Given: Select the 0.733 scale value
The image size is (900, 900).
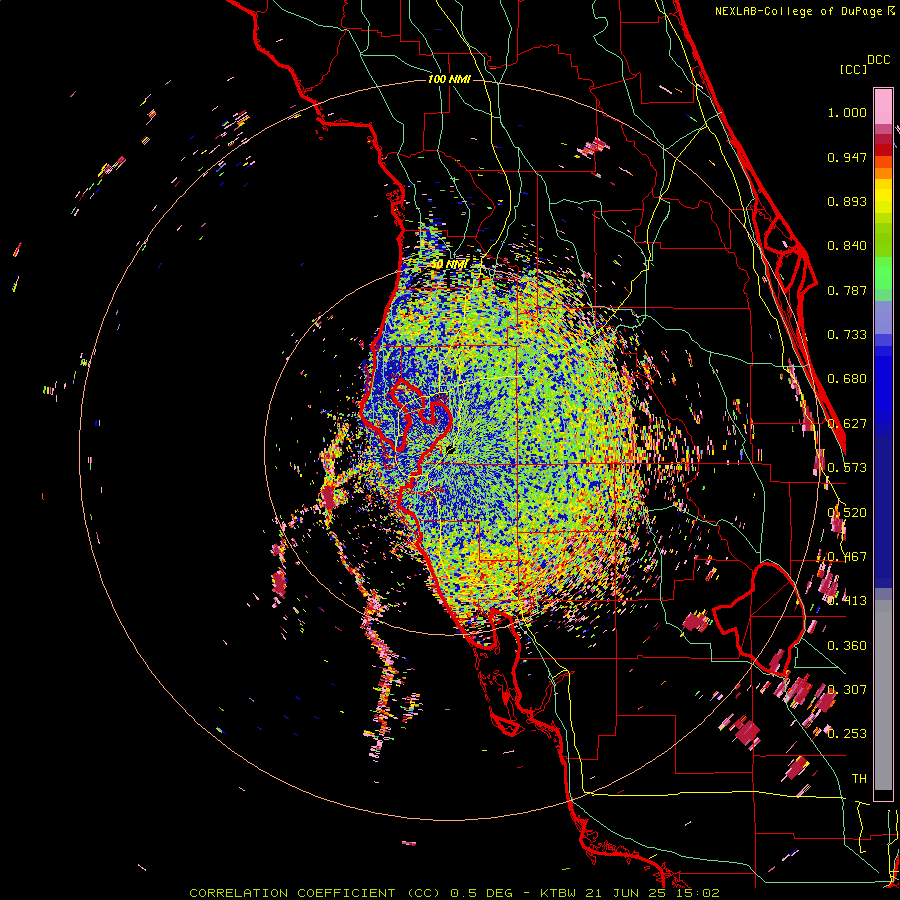Looking at the screenshot, I should (847, 335).
